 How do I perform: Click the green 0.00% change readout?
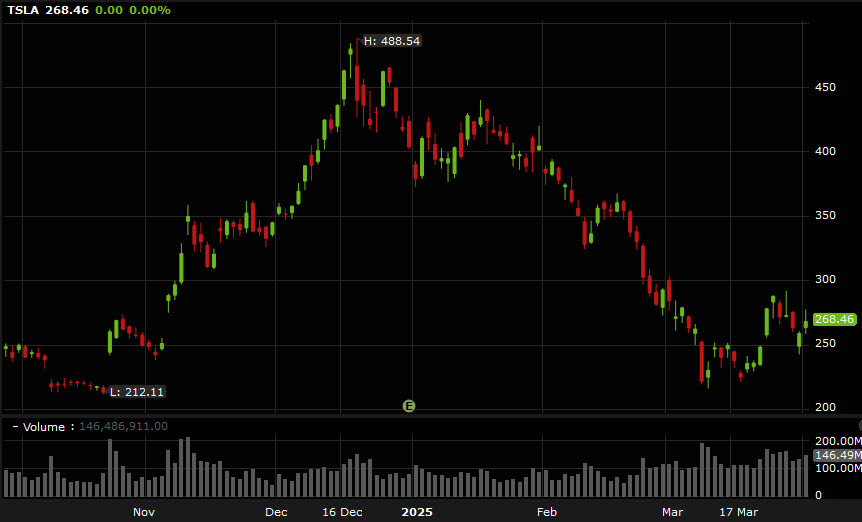tap(150, 10)
